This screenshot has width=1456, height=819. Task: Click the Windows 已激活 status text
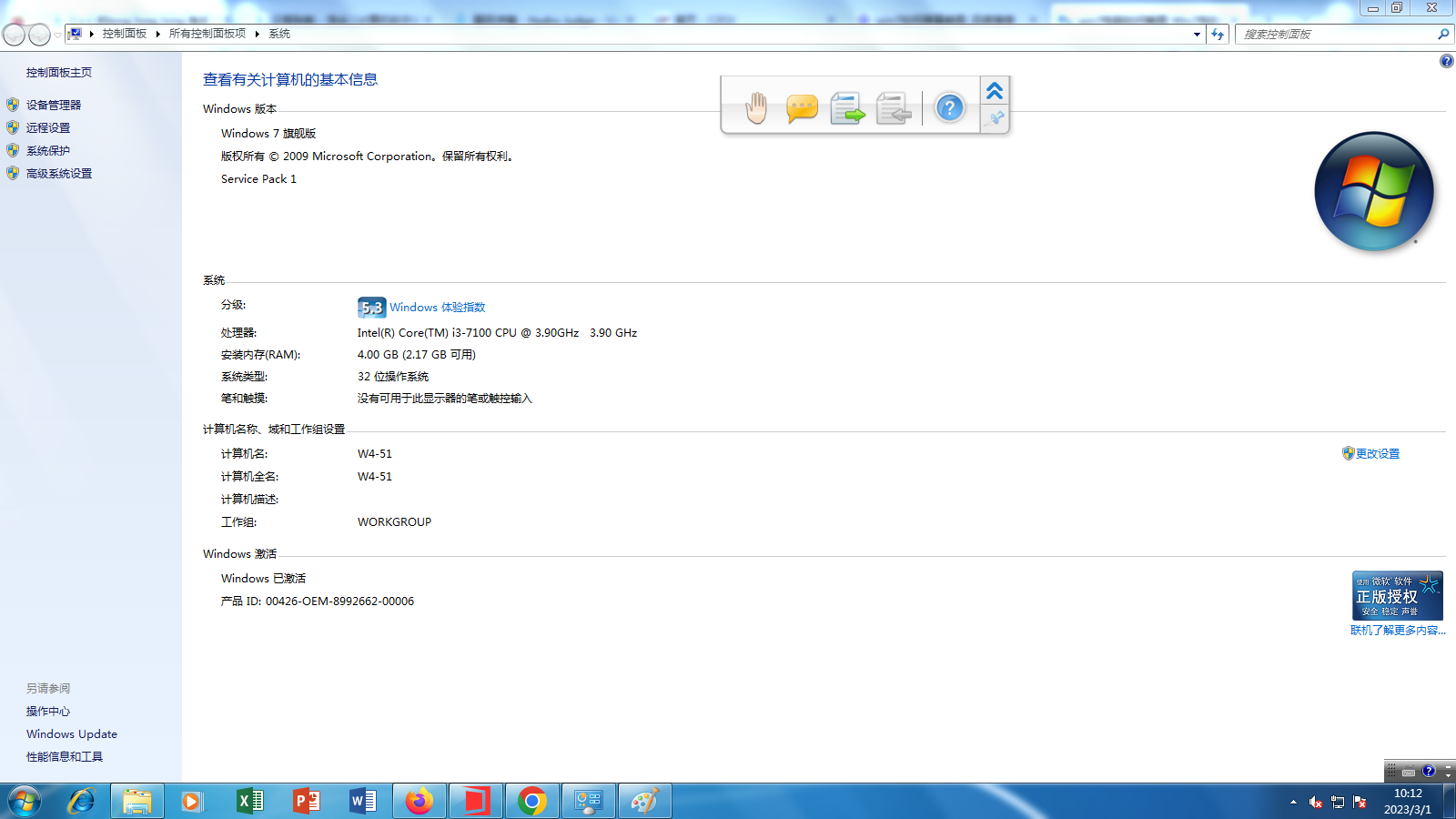pos(263,579)
